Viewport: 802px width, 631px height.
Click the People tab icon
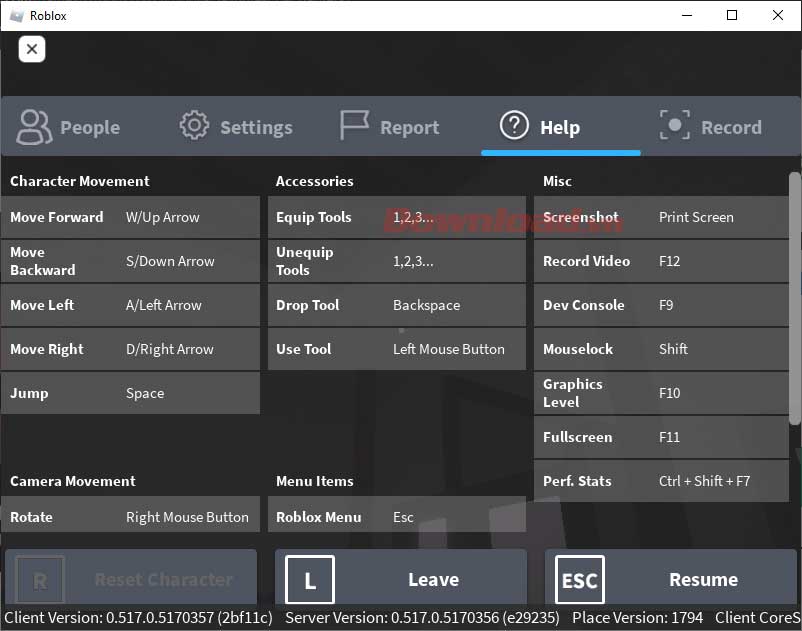point(34,127)
